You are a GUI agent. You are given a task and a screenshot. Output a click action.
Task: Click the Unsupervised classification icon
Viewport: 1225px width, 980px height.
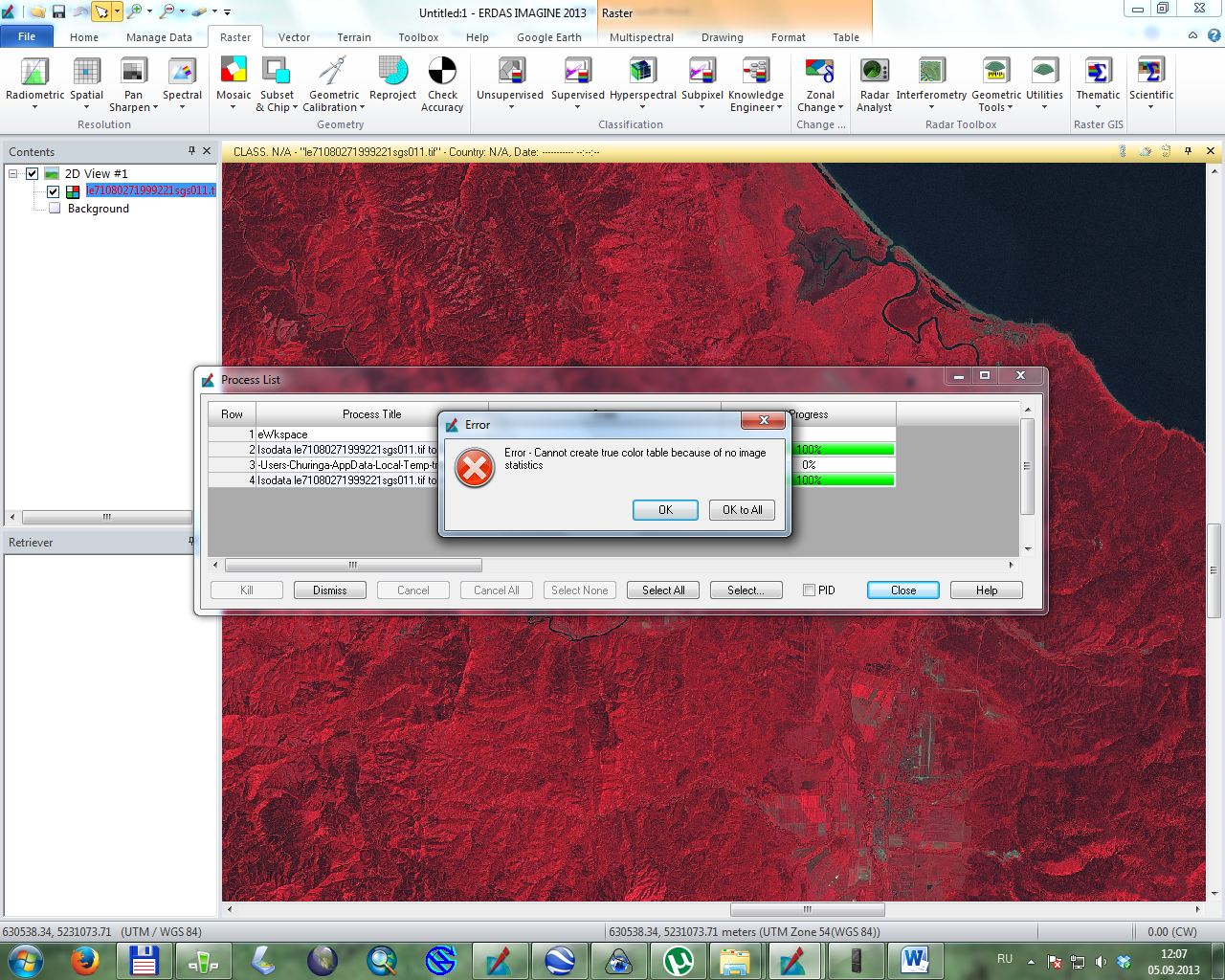click(x=511, y=73)
